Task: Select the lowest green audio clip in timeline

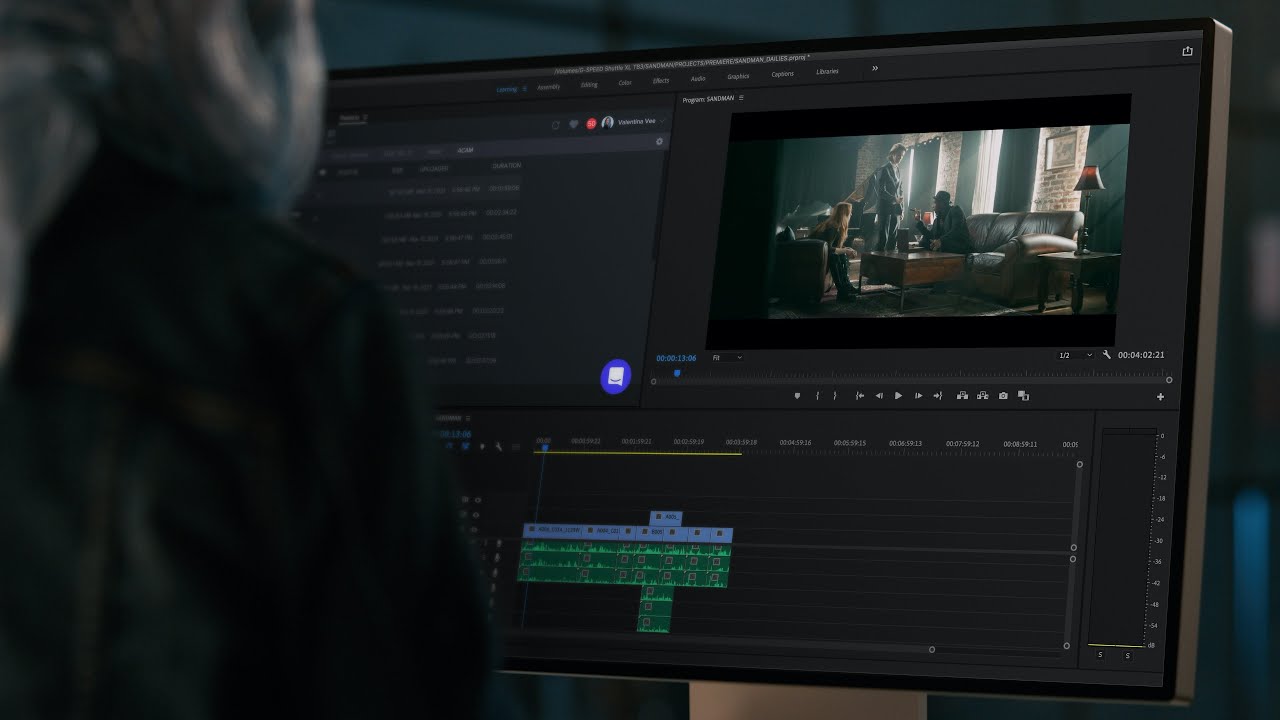Action: pos(654,623)
